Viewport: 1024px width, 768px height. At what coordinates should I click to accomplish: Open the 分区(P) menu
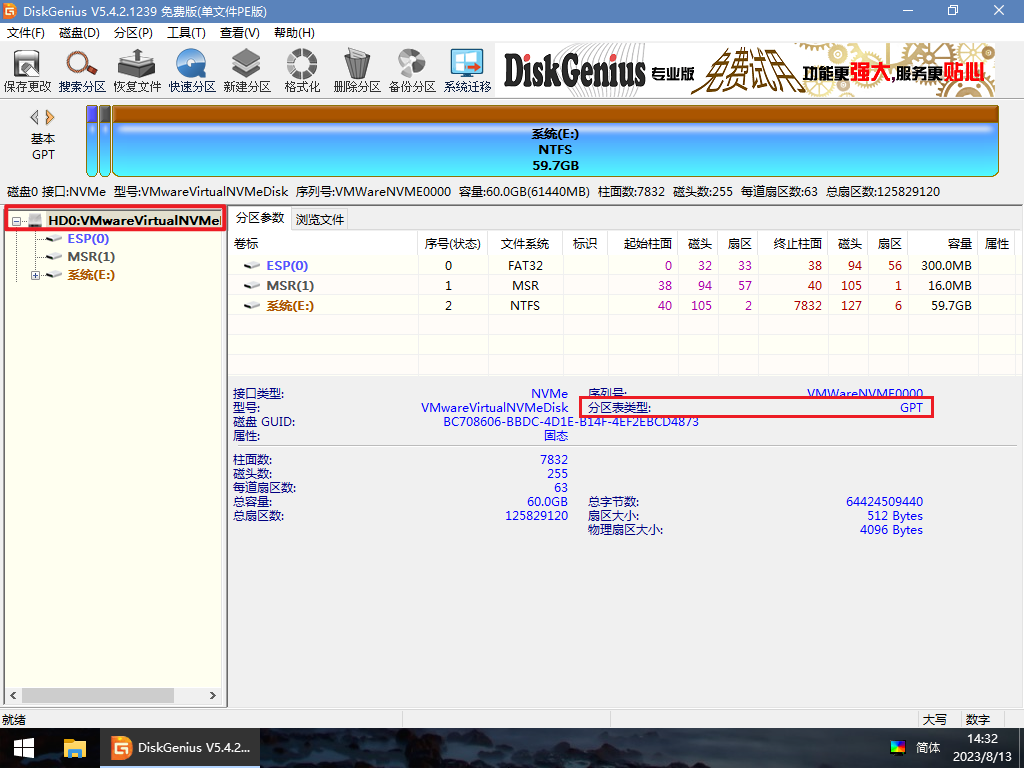pos(133,33)
